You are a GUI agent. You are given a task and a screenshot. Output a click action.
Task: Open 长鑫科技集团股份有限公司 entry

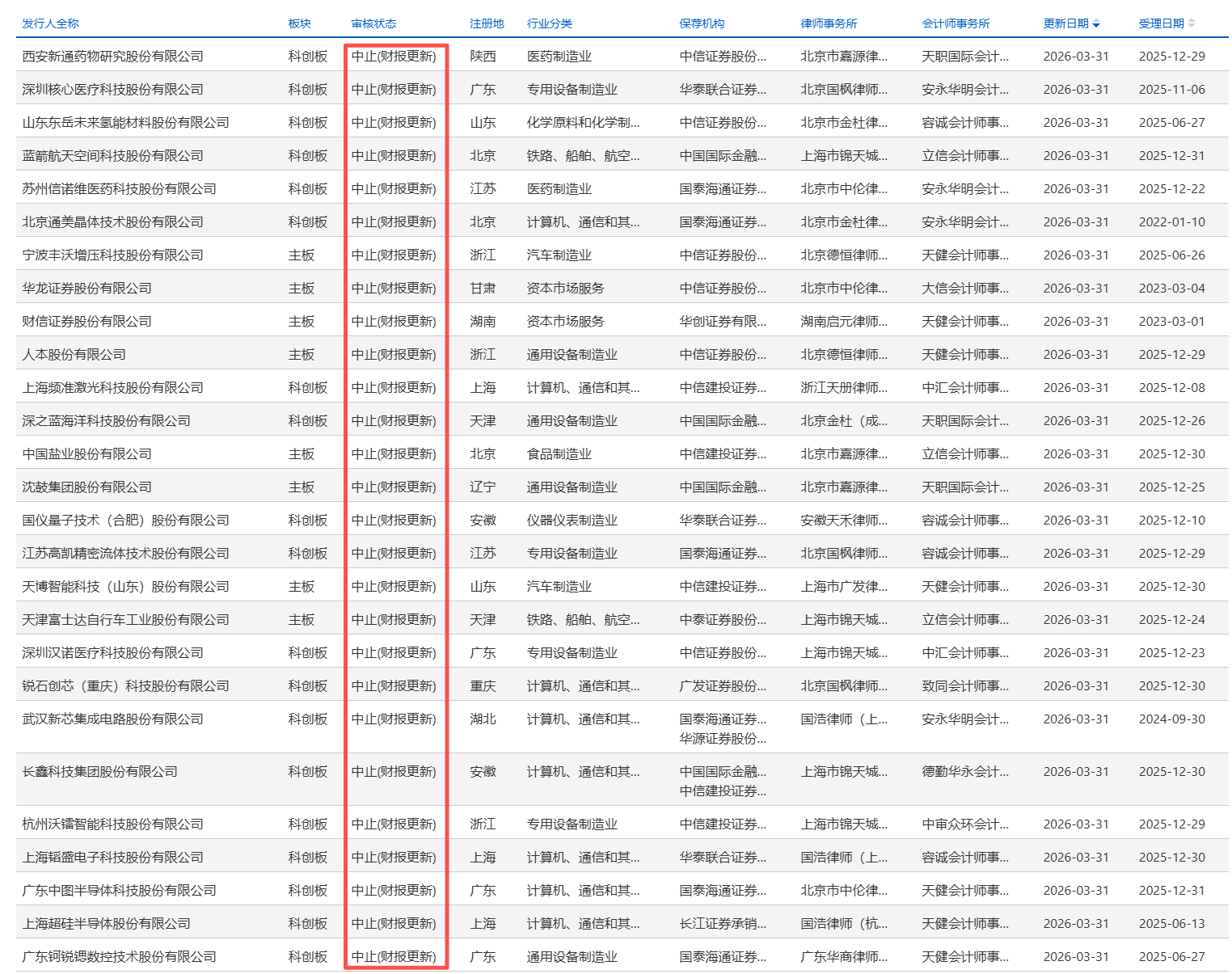(x=99, y=772)
